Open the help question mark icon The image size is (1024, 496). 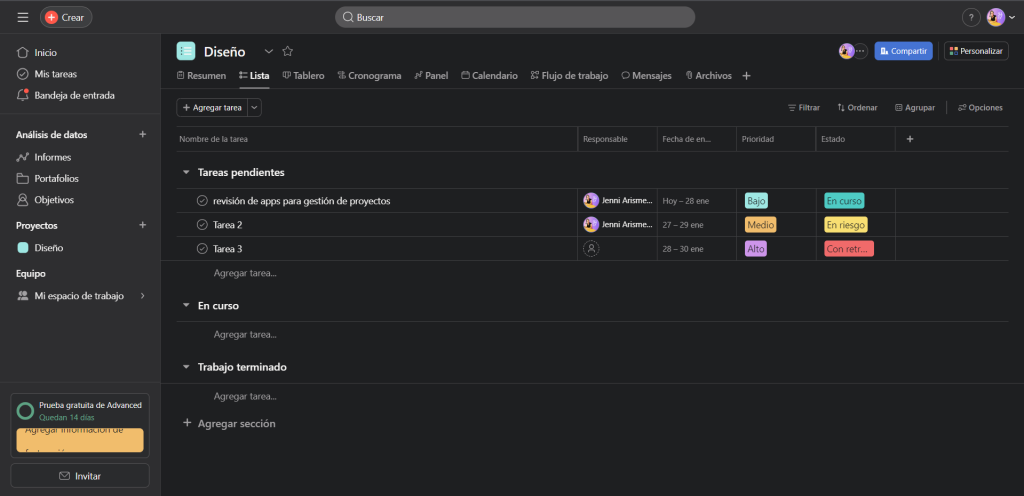click(x=970, y=17)
